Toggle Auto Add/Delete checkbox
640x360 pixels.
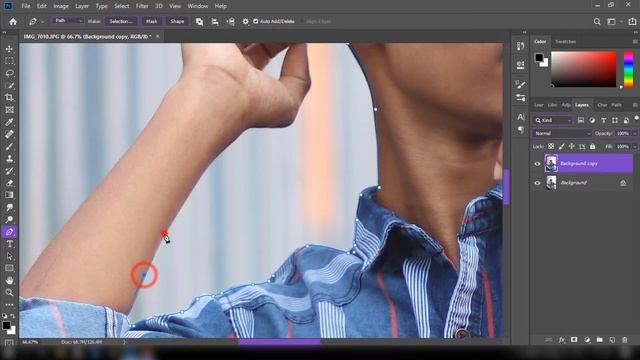coord(256,21)
